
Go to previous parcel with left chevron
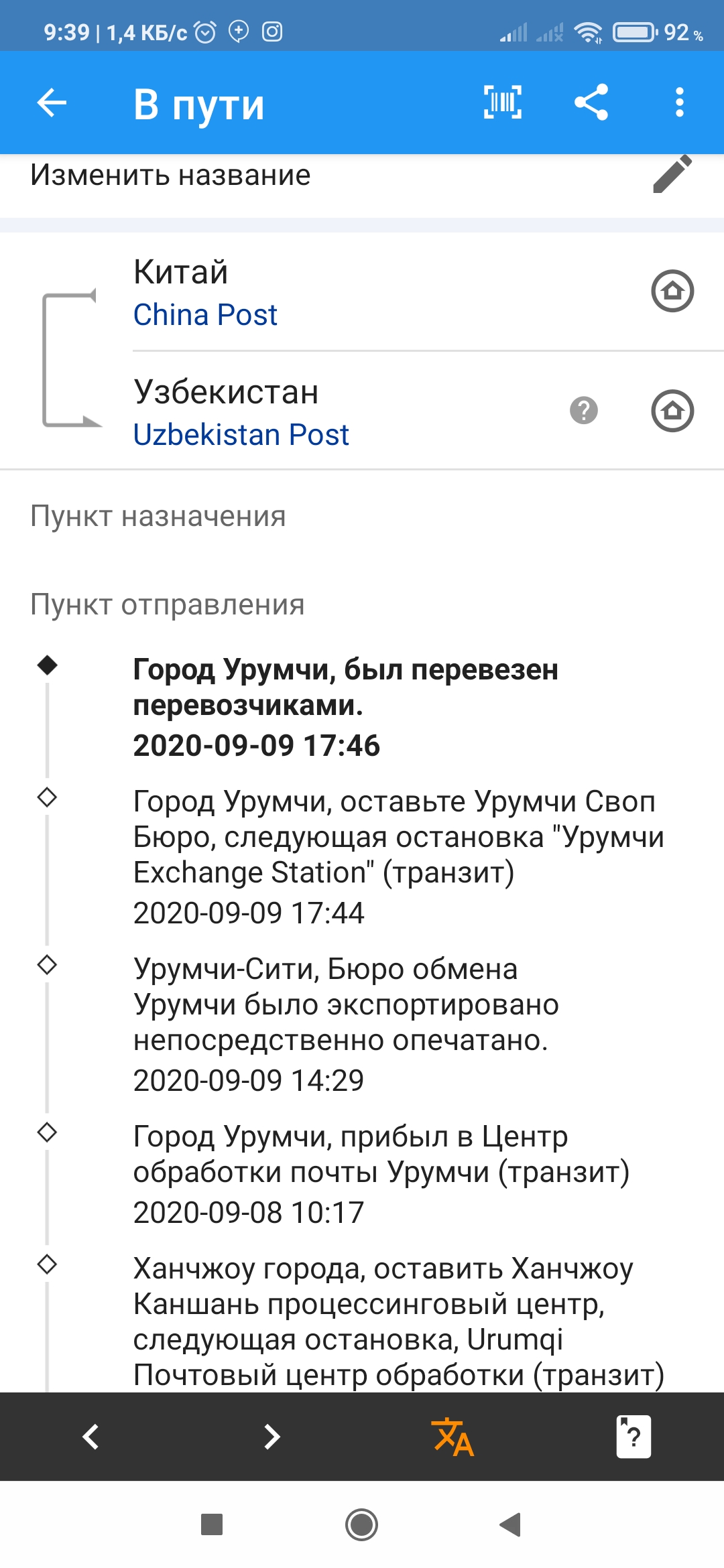click(90, 1437)
